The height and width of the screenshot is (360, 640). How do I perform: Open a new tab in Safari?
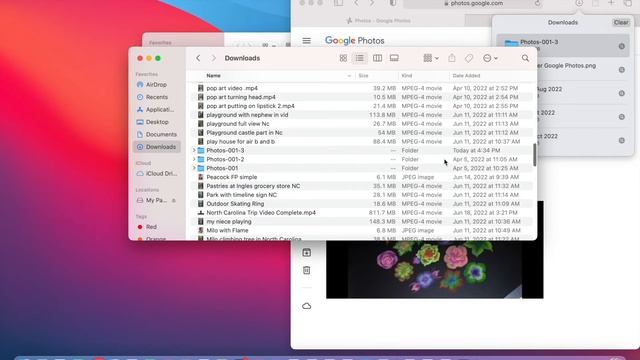point(611,3)
